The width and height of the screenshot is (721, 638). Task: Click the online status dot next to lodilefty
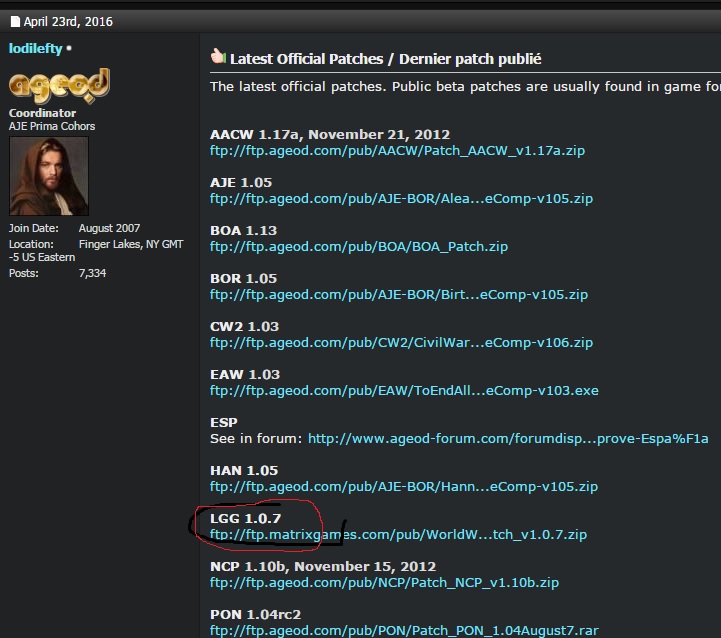(69, 47)
